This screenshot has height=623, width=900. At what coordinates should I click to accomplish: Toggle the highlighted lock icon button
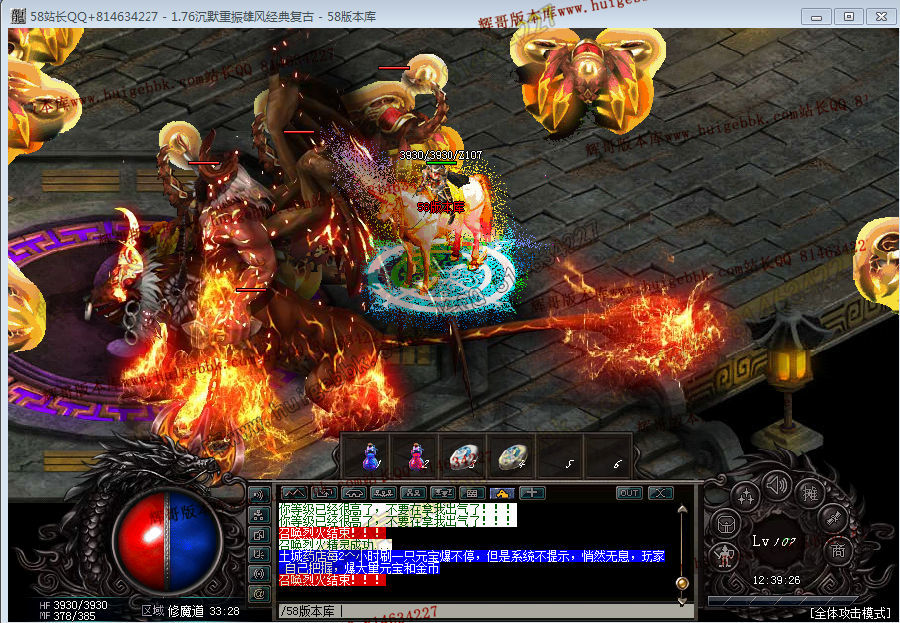(x=502, y=493)
